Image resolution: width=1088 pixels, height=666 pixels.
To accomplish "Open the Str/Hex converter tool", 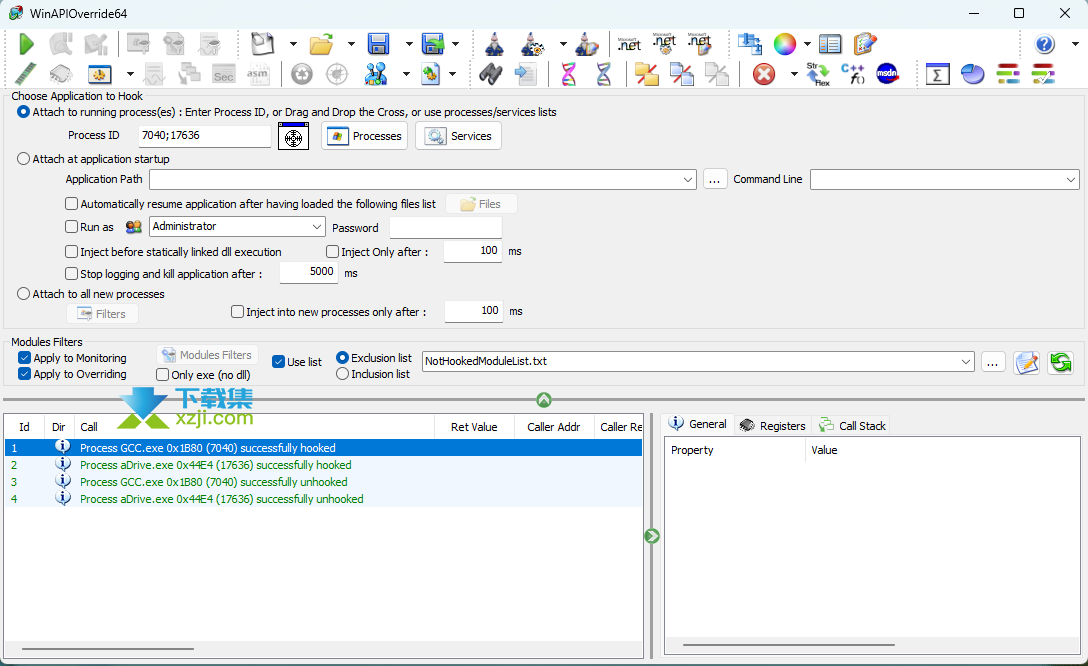I will 818,74.
